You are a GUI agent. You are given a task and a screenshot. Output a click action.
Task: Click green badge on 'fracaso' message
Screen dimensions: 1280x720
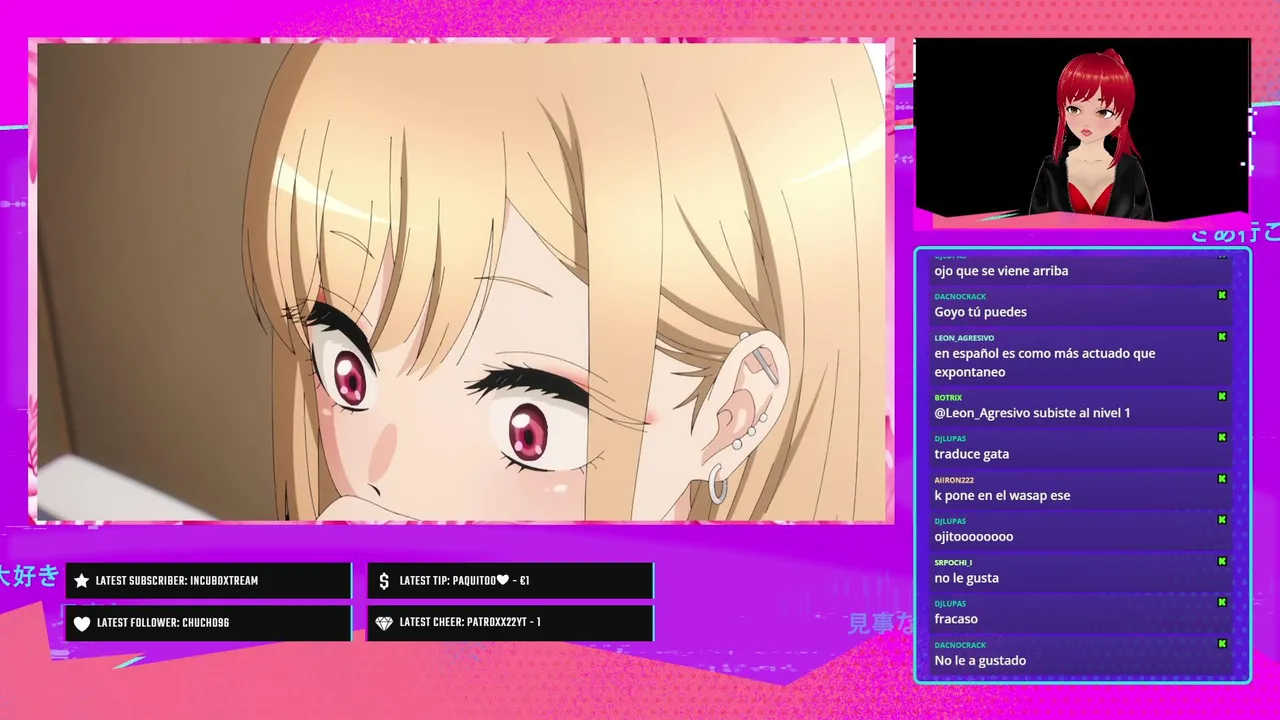click(1222, 603)
